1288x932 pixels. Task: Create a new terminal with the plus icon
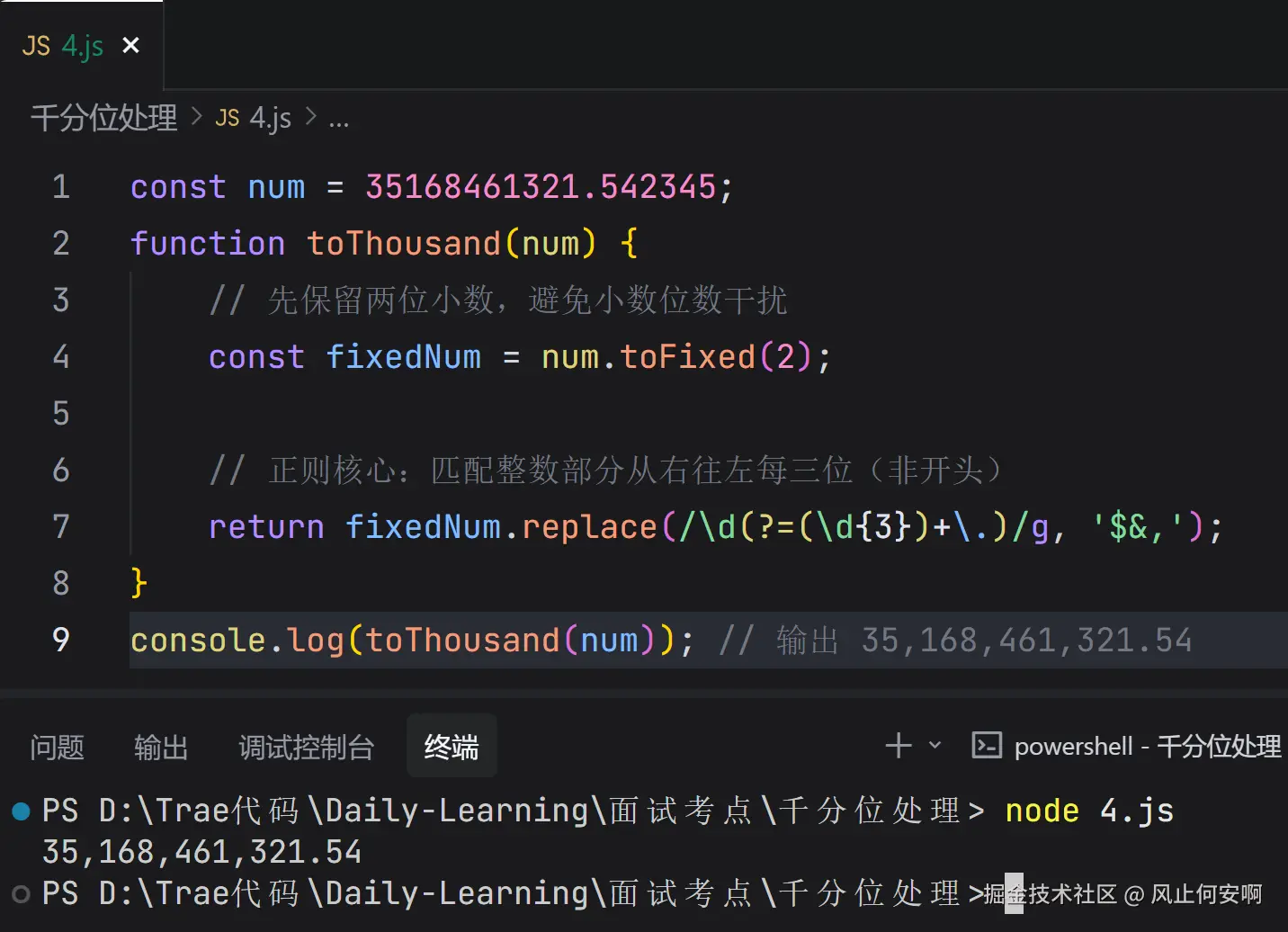[898, 746]
